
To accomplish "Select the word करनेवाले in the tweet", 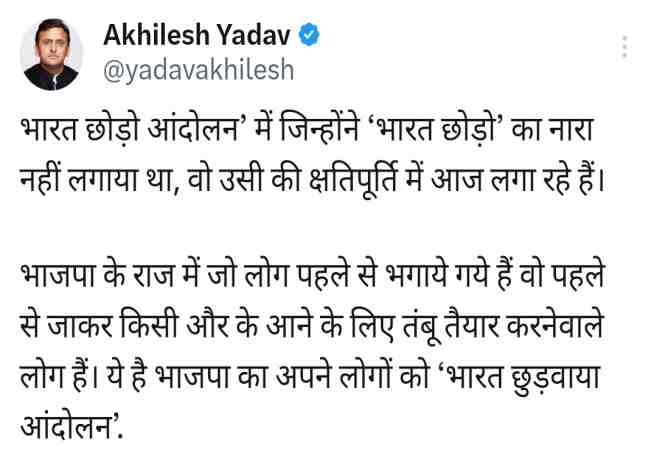I will (x=555, y=324).
